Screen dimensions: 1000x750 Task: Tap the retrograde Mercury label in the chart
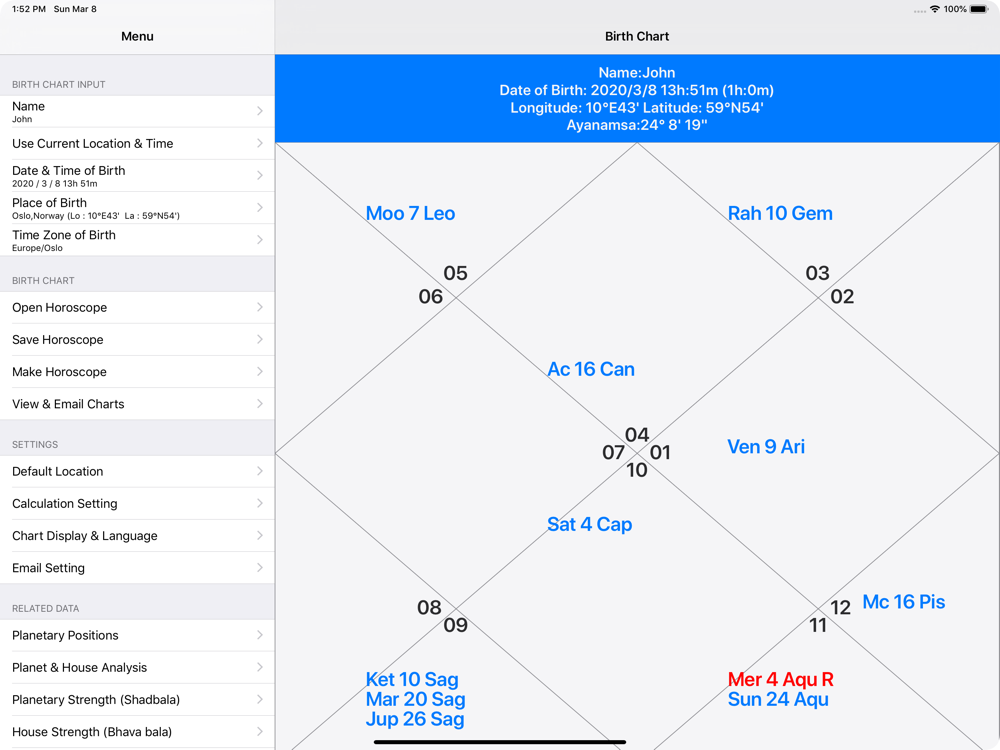[780, 680]
